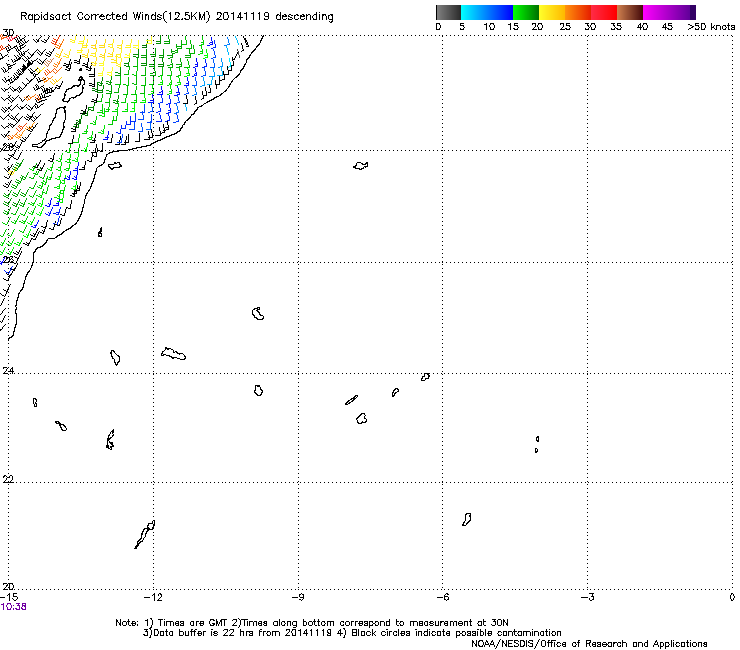Click the gray 0-5 knots legend segment
Screen dimensions: 740x650
[448, 12]
